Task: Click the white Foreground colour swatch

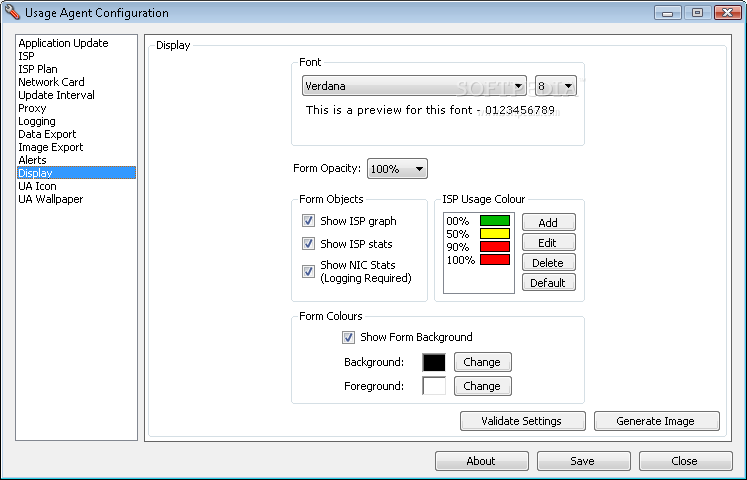Action: pyautogui.click(x=434, y=386)
